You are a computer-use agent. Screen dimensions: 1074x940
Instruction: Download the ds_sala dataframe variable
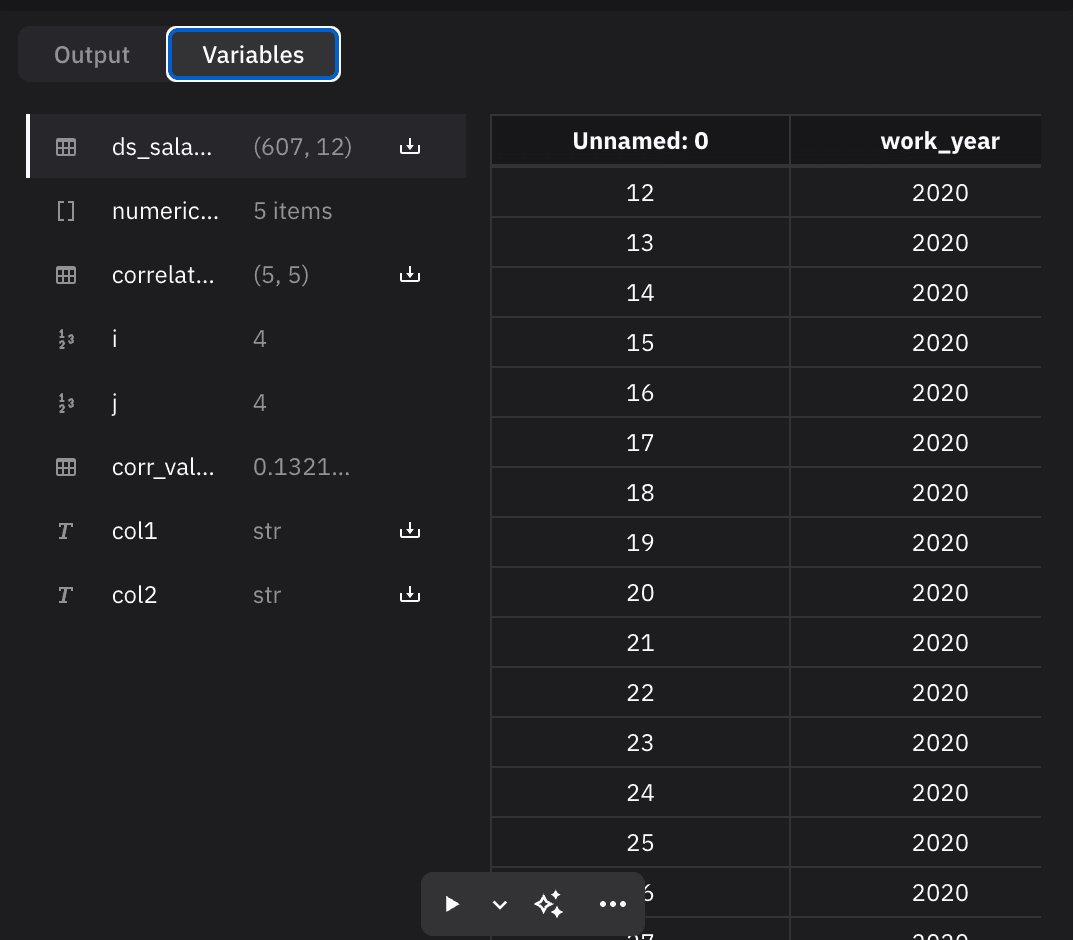pyautogui.click(x=410, y=147)
